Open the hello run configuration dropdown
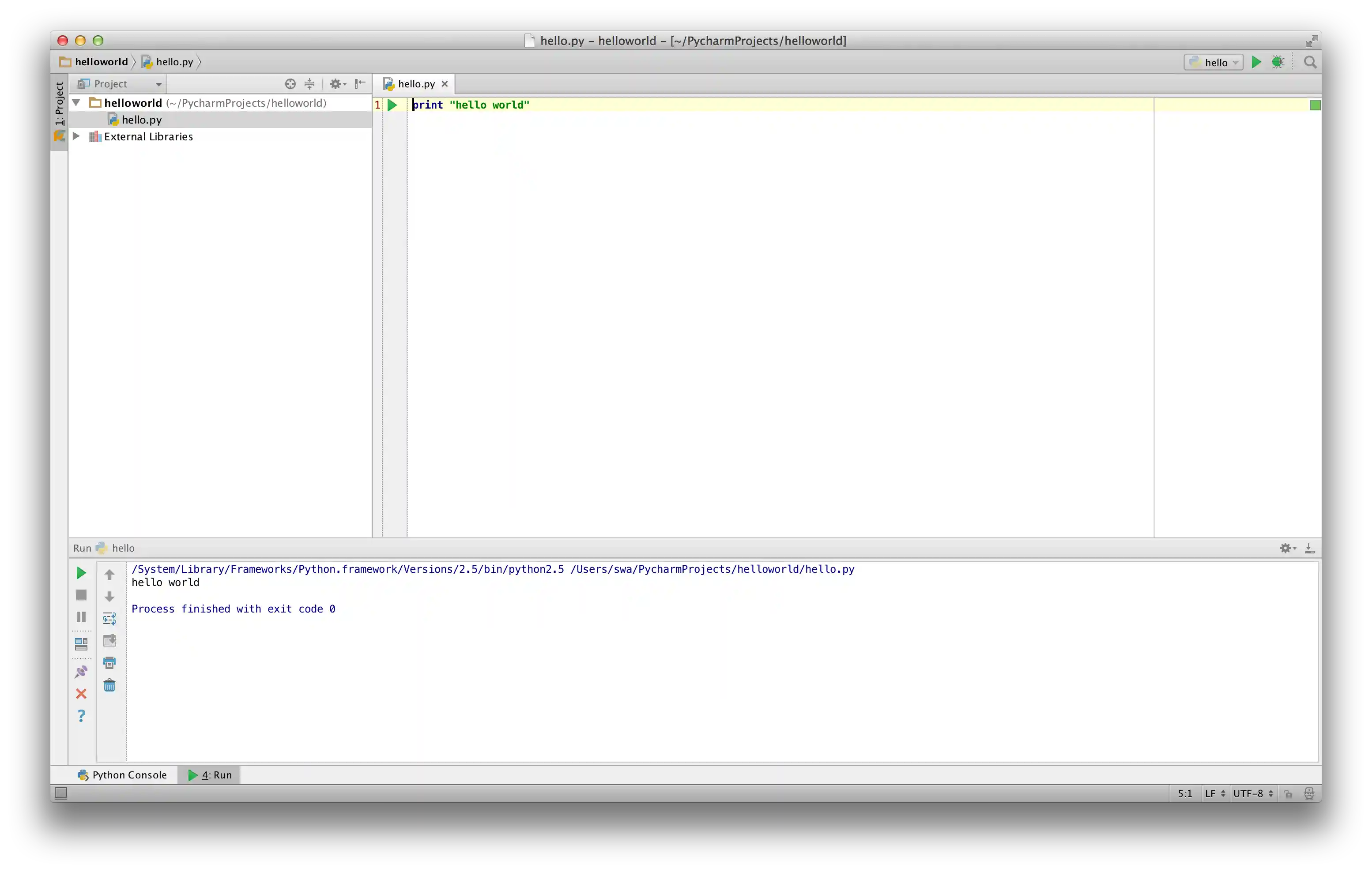This screenshot has width=1372, height=872. [1213, 62]
